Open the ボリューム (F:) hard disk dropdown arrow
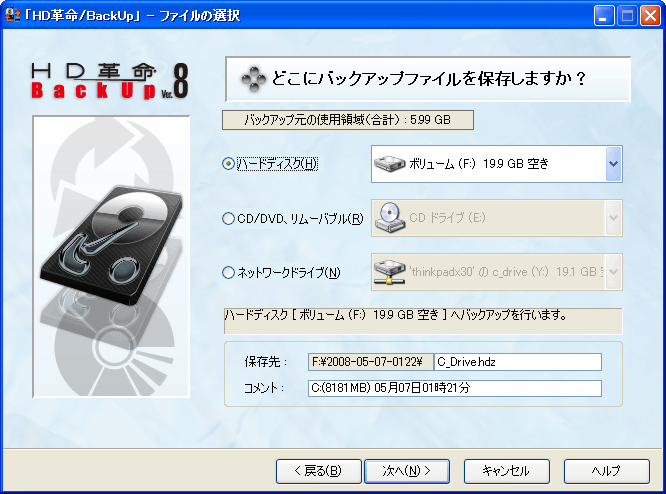 [613, 164]
